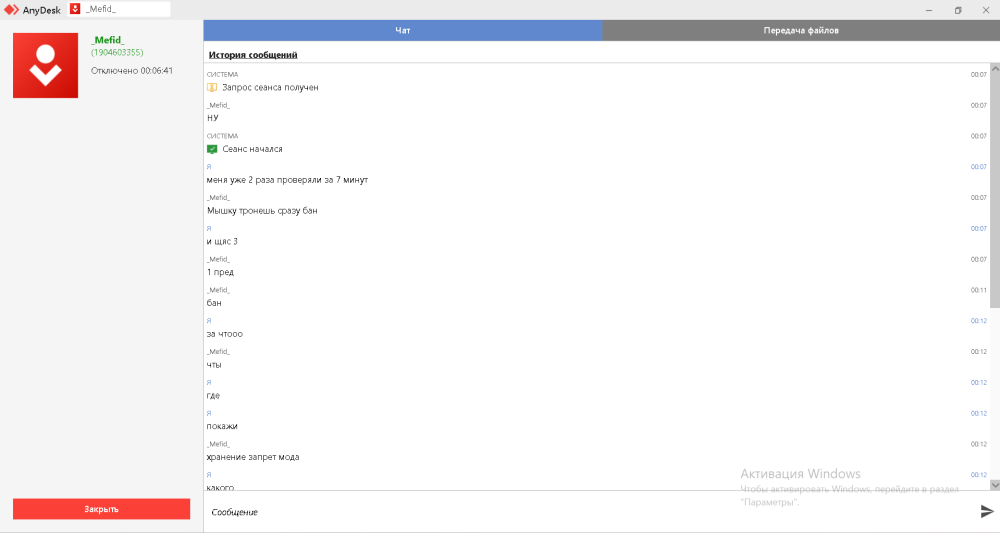Screen dimensions: 1000x533
Task: Click the red Закрыть button
Action: pos(101,509)
